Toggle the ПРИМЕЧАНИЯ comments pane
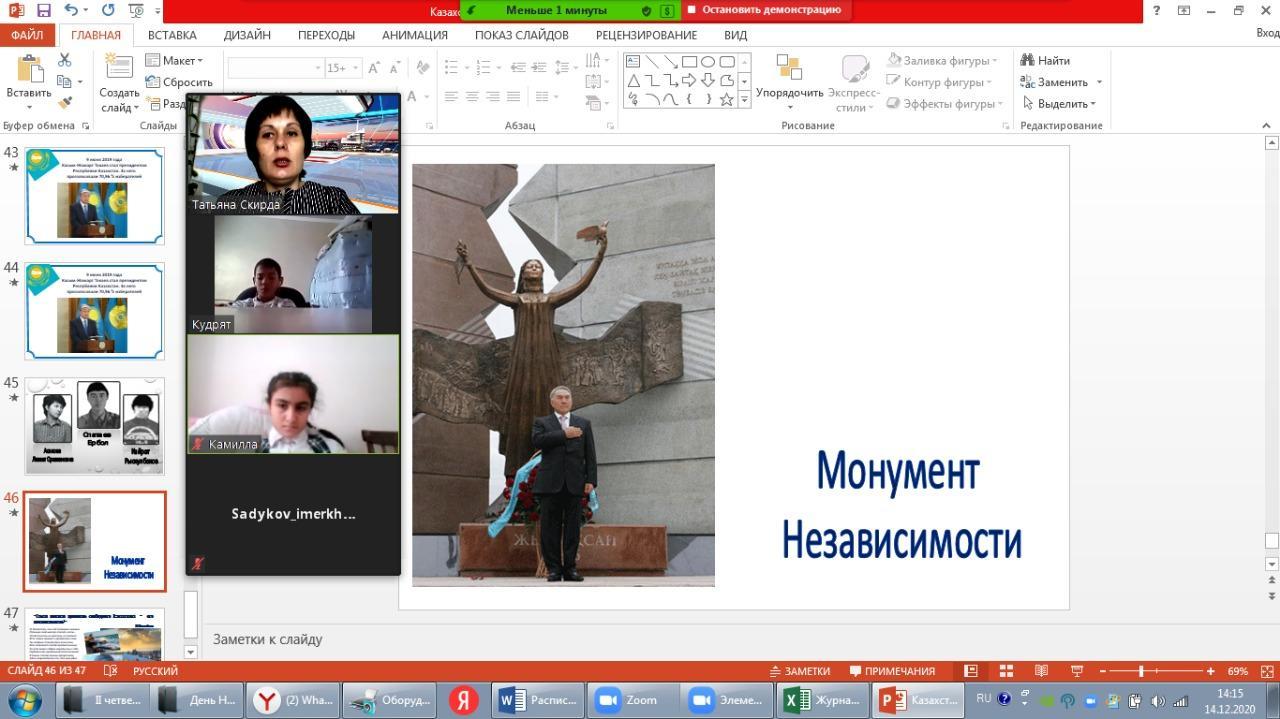 coord(892,671)
